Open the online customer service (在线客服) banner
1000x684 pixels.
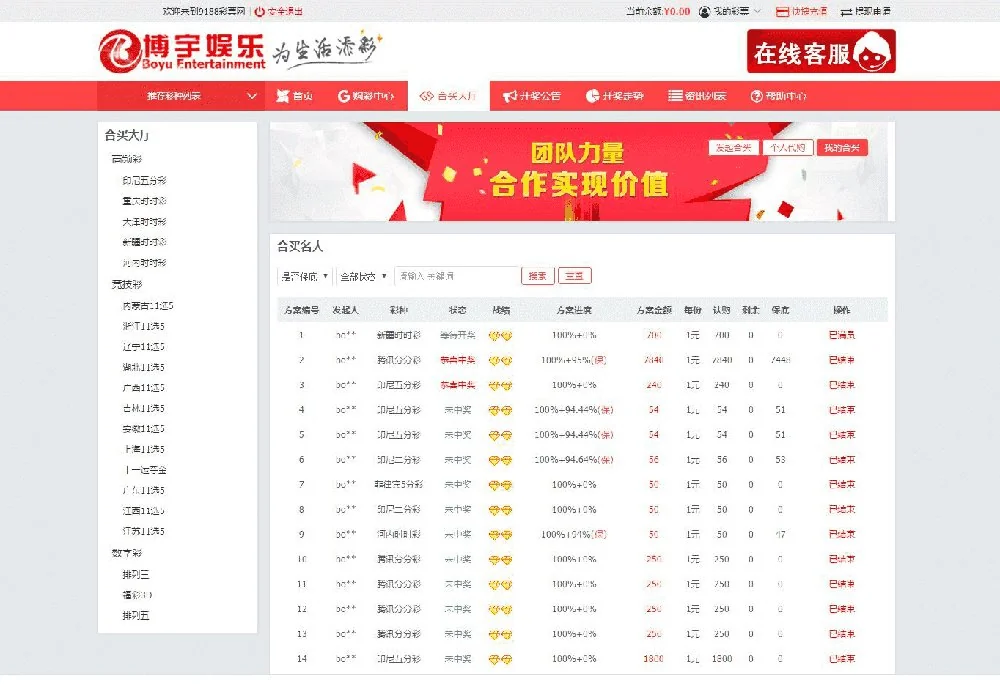[820, 51]
